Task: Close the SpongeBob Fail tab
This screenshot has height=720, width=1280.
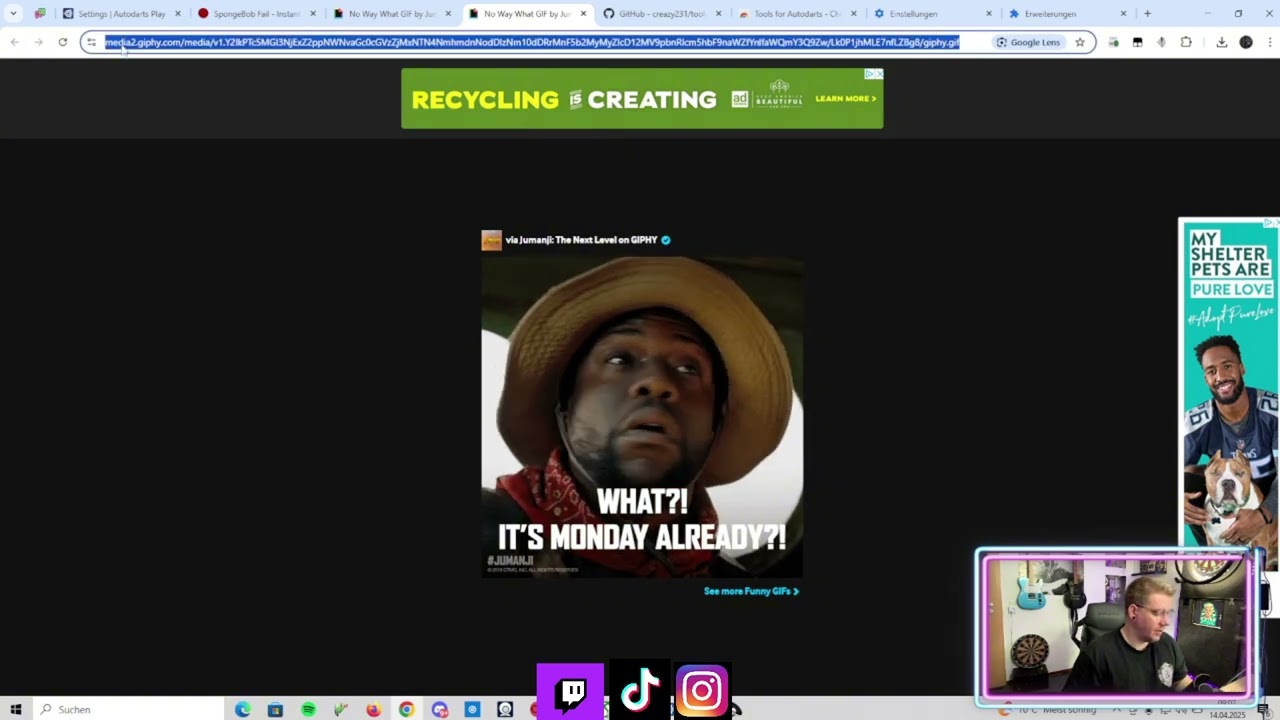Action: point(313,14)
